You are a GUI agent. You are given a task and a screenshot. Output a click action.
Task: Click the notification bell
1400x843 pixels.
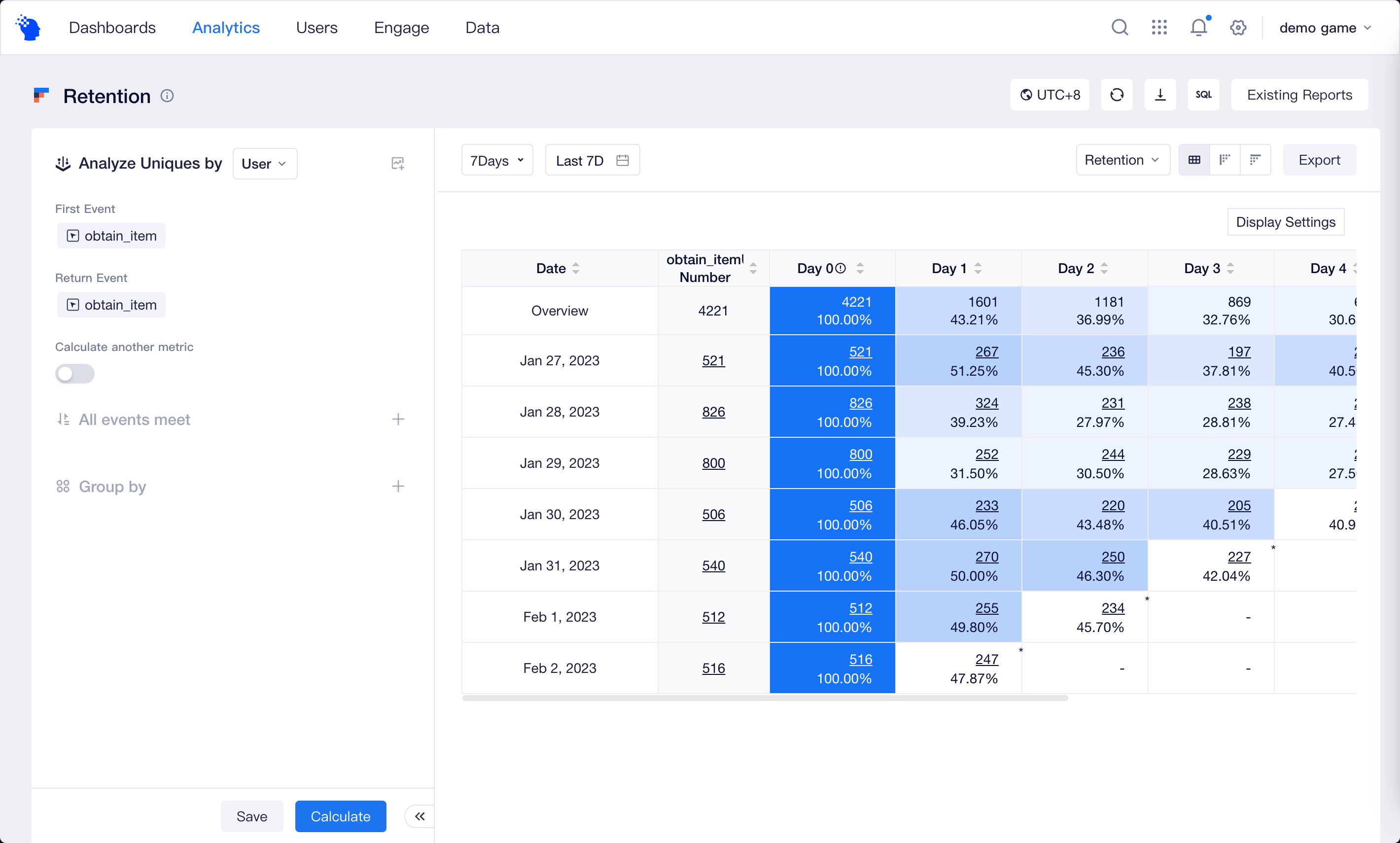pyautogui.click(x=1197, y=27)
